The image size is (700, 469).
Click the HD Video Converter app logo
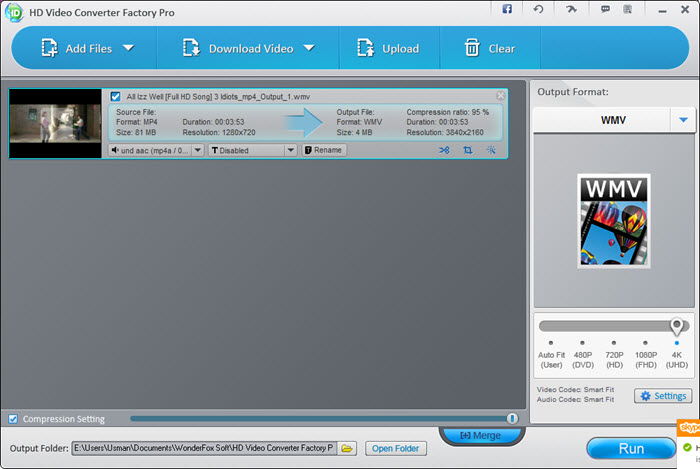pyautogui.click(x=14, y=12)
